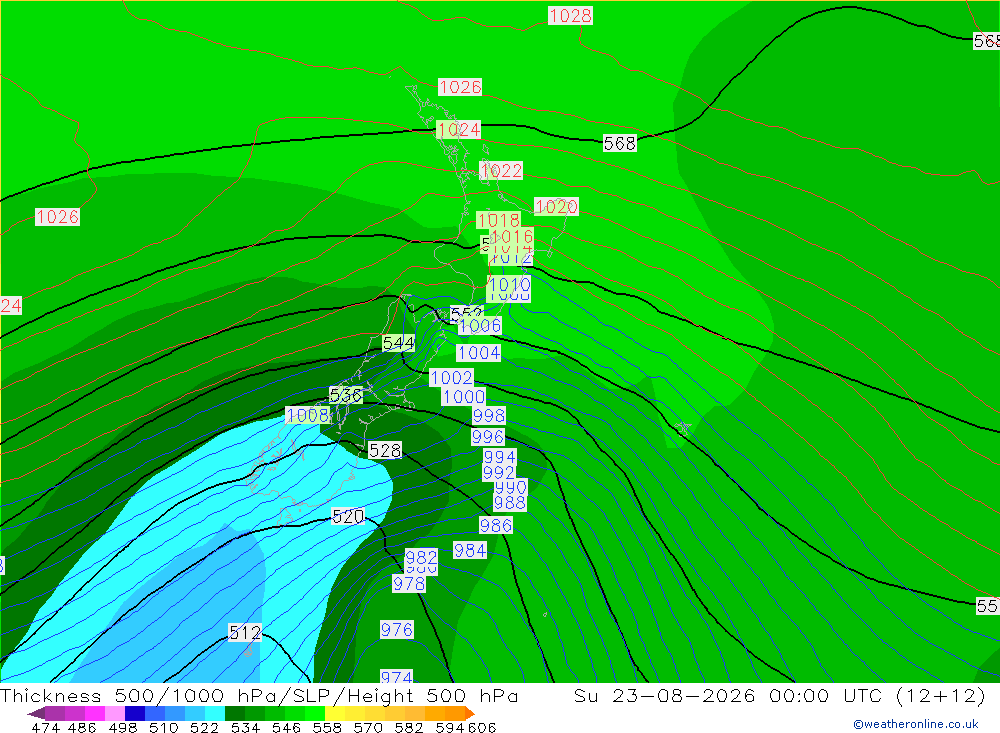Click the blue 986 isobar label
Screen dimensions: 1000x733
click(496, 525)
